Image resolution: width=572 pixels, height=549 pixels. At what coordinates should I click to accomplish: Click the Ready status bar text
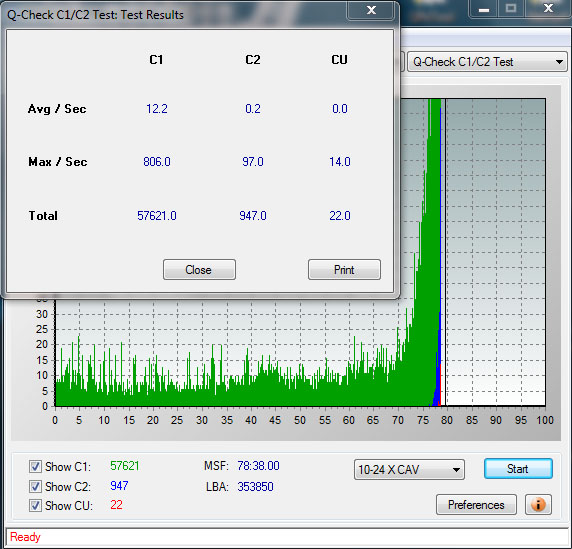pos(25,537)
